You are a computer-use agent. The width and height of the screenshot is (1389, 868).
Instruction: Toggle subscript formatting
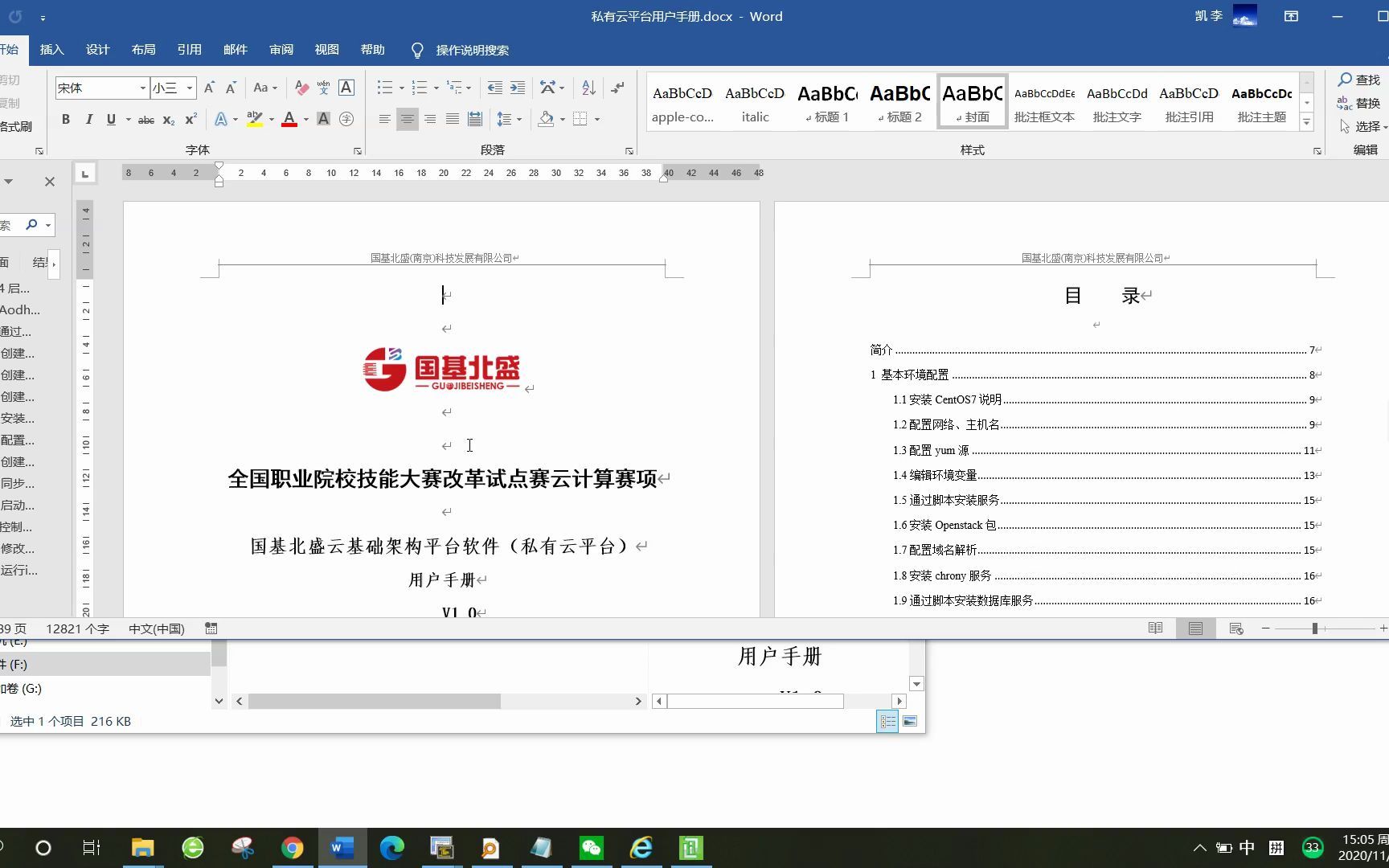(169, 119)
